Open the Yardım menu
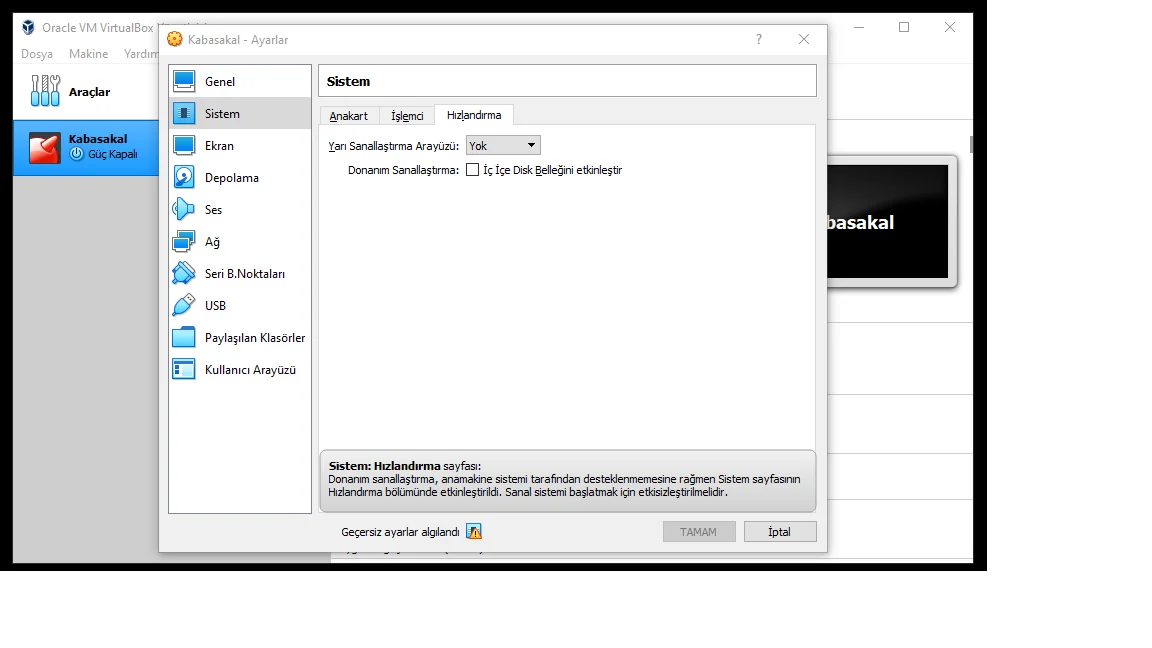Screen dimensions: 1152x648 140,54
